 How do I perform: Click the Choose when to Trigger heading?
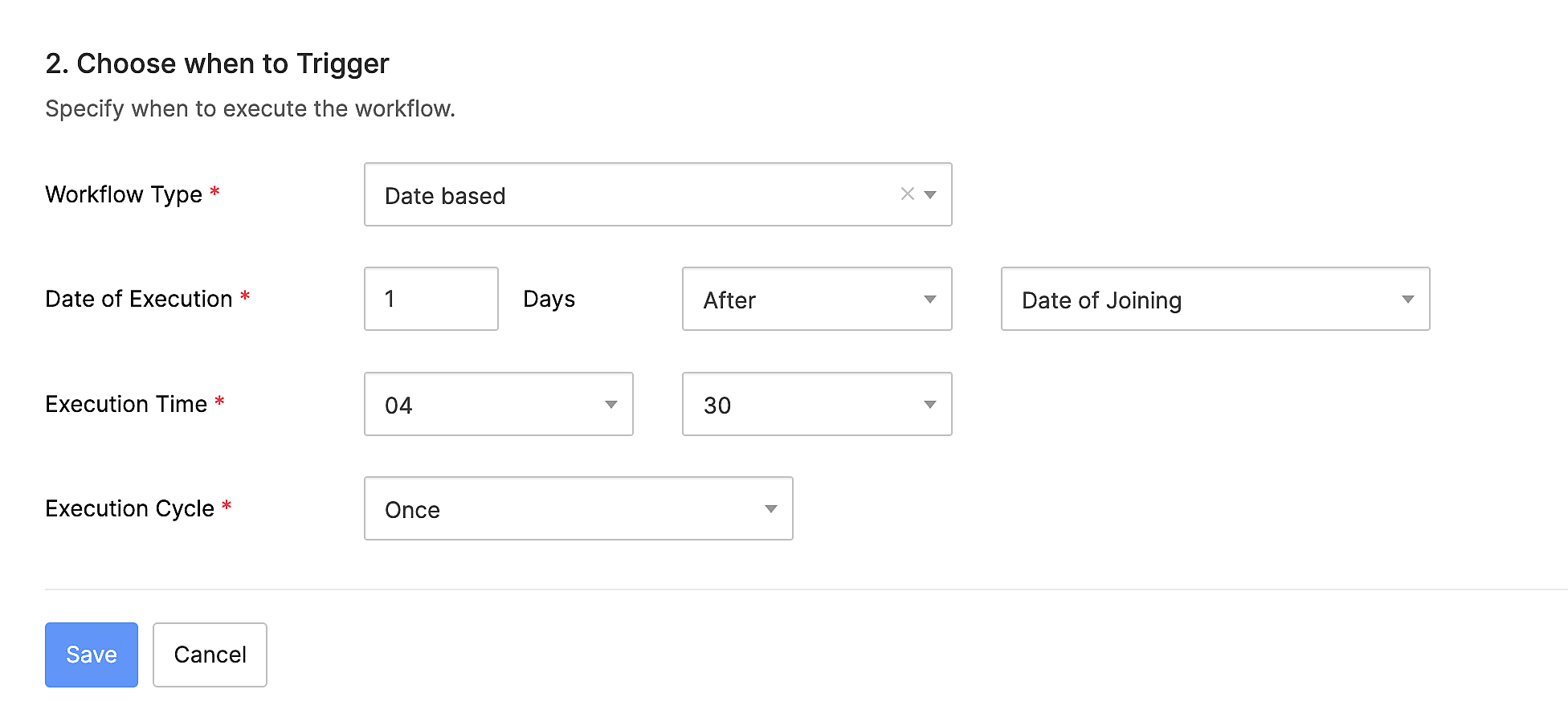click(217, 63)
